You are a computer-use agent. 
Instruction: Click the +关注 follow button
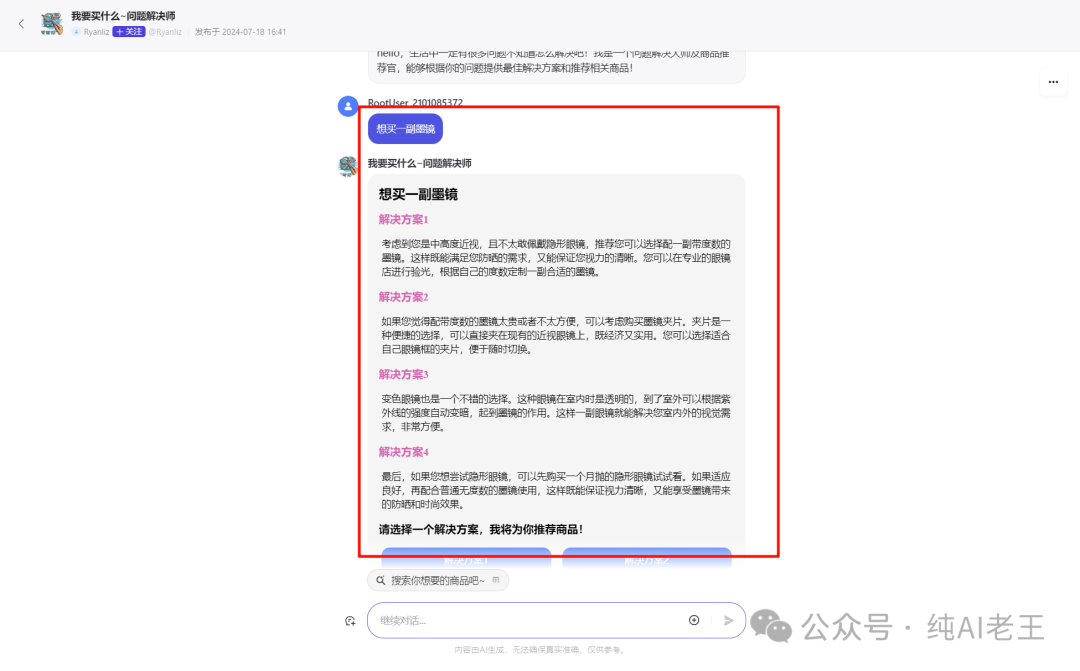tap(129, 32)
